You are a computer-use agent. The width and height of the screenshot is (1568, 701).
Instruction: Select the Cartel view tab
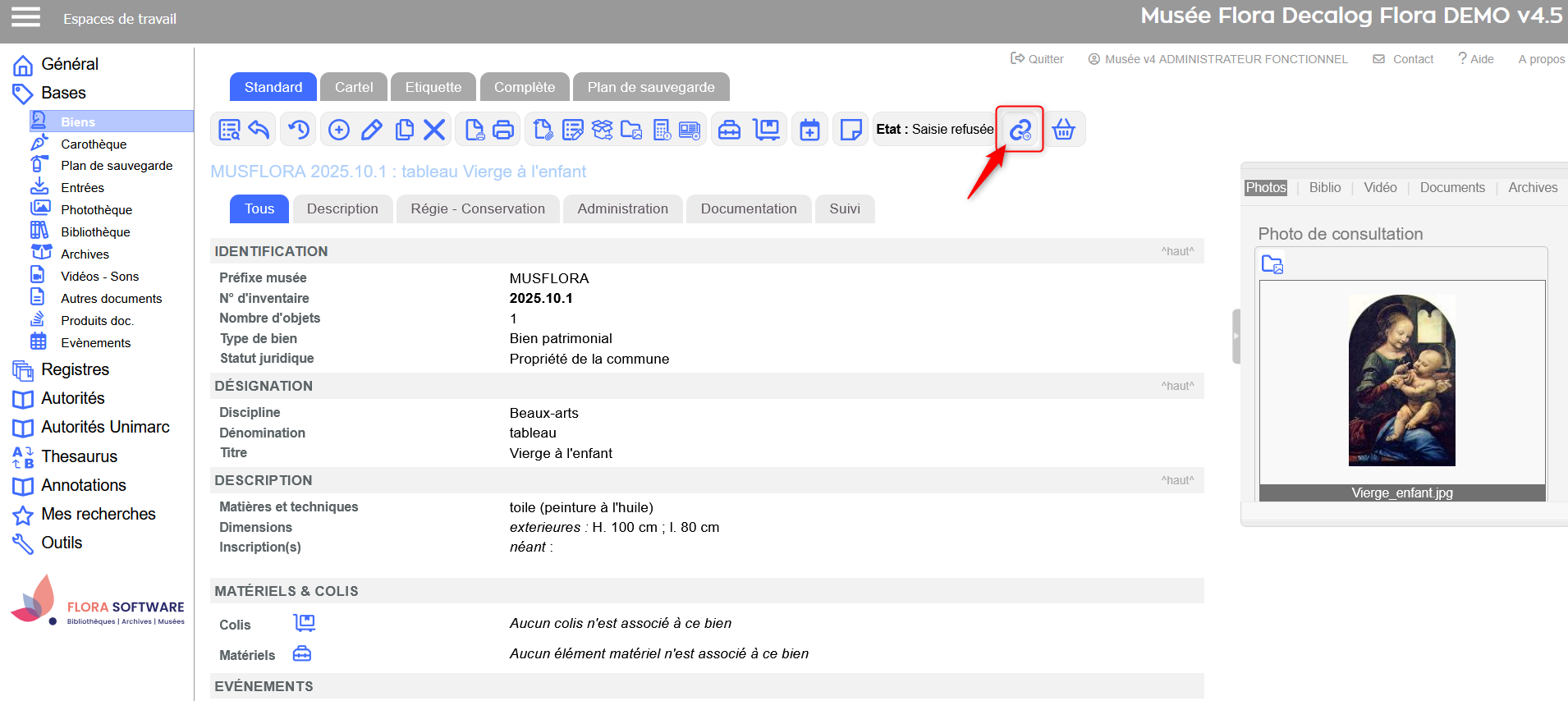click(x=353, y=87)
